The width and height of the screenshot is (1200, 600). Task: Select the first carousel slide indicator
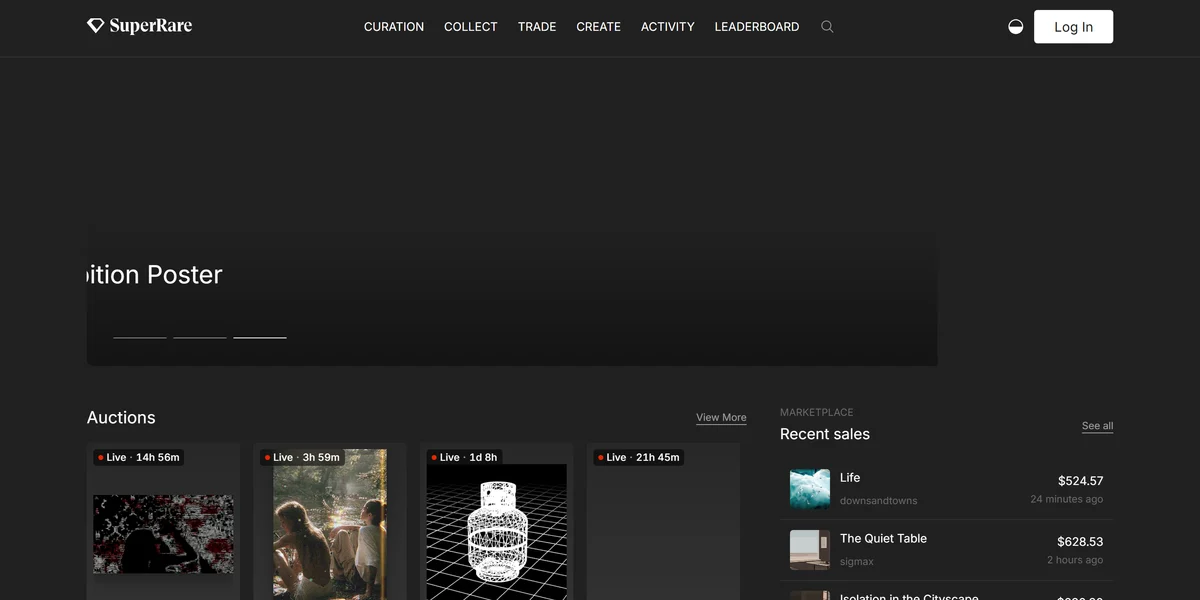(140, 338)
